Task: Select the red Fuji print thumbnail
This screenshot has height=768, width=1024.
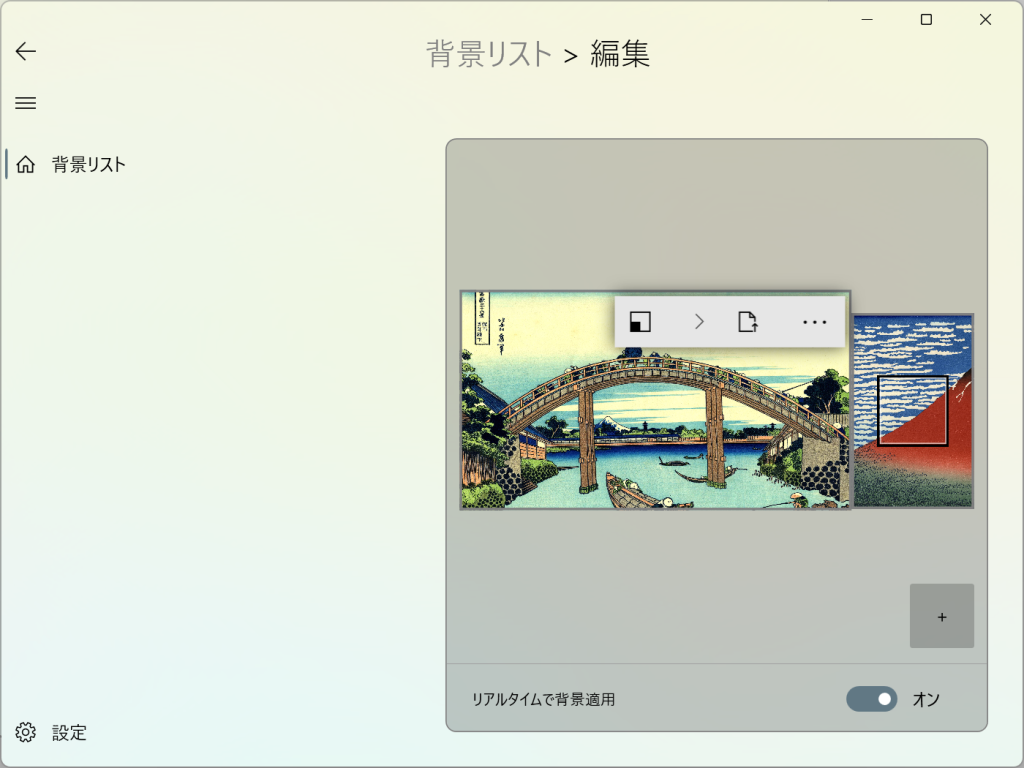Action: (x=913, y=411)
